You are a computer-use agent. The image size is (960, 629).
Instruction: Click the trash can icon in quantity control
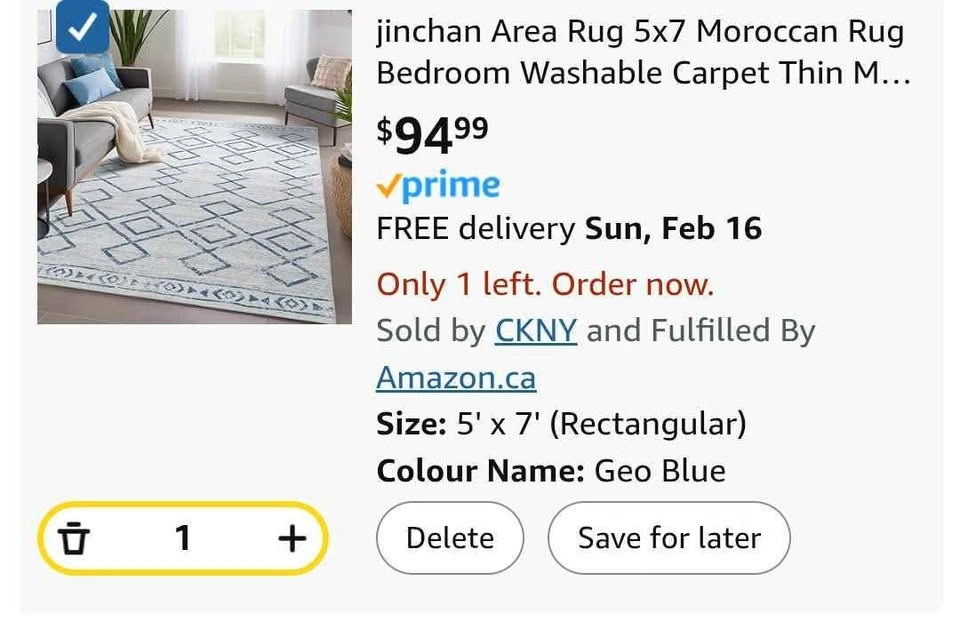coord(74,540)
